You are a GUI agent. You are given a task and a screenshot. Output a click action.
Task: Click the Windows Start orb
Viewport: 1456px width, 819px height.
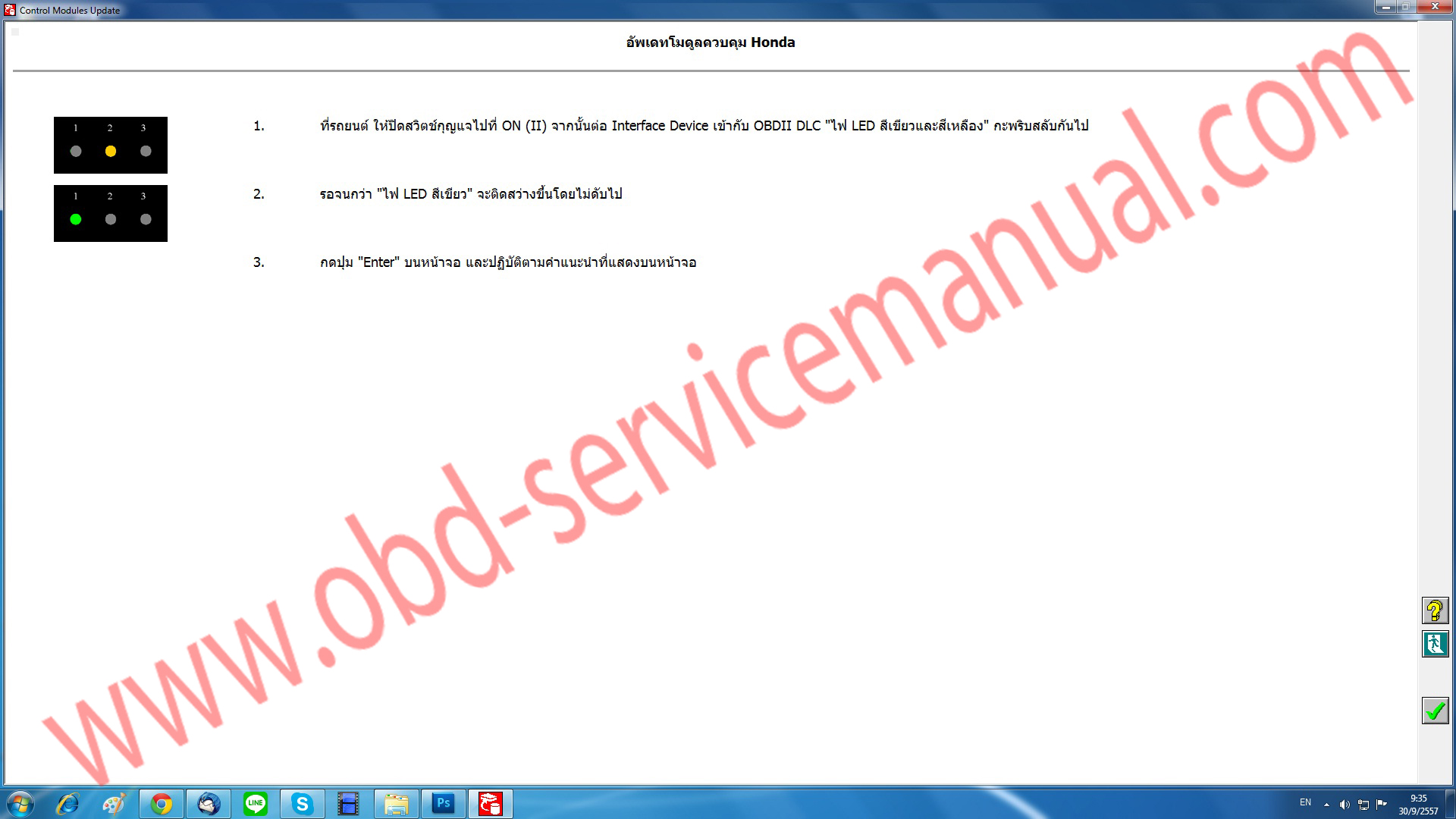(20, 804)
